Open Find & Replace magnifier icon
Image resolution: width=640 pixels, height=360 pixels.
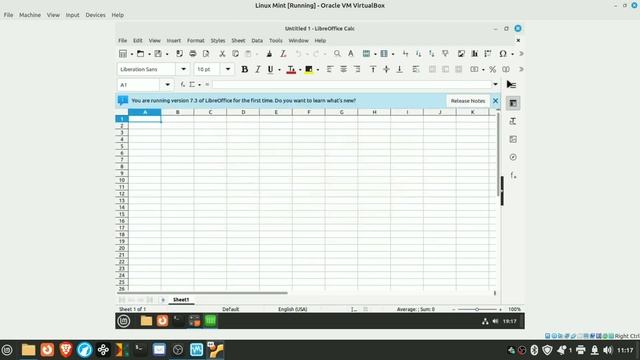(337, 53)
